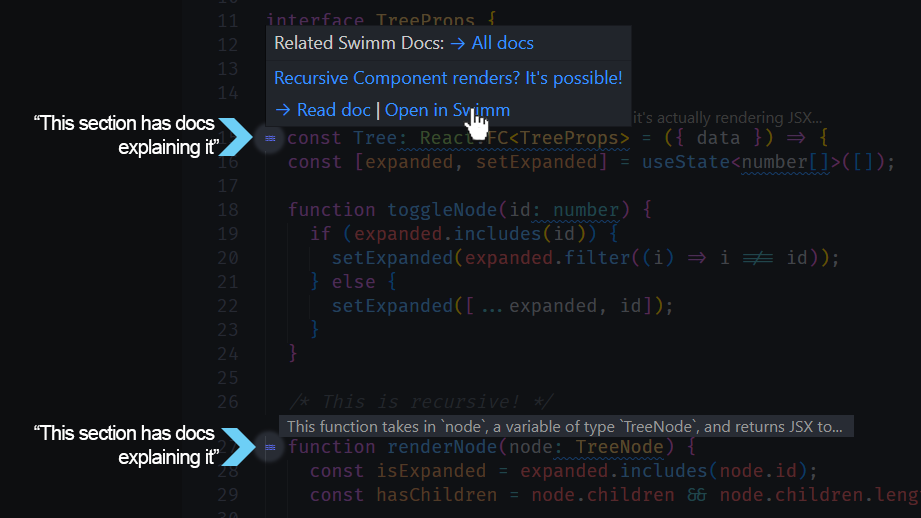Click line number 18 in gutter
Screen dimensions: 921x518
[228, 210]
